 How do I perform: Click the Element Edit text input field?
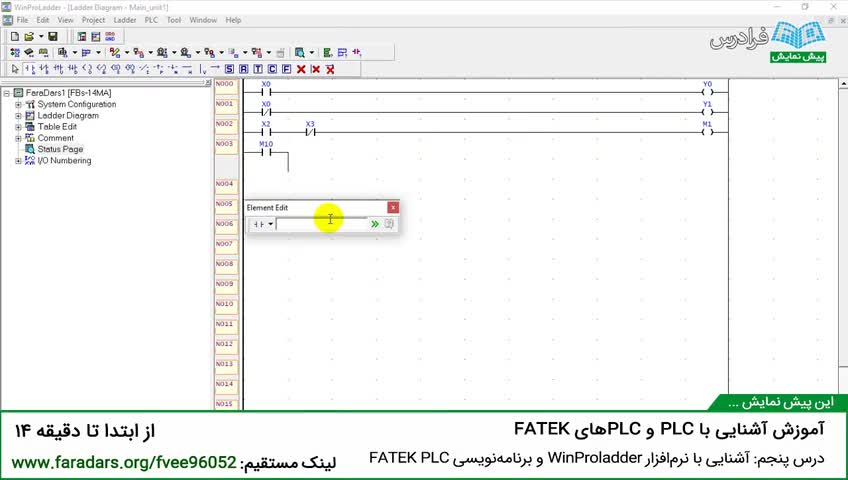click(x=321, y=224)
